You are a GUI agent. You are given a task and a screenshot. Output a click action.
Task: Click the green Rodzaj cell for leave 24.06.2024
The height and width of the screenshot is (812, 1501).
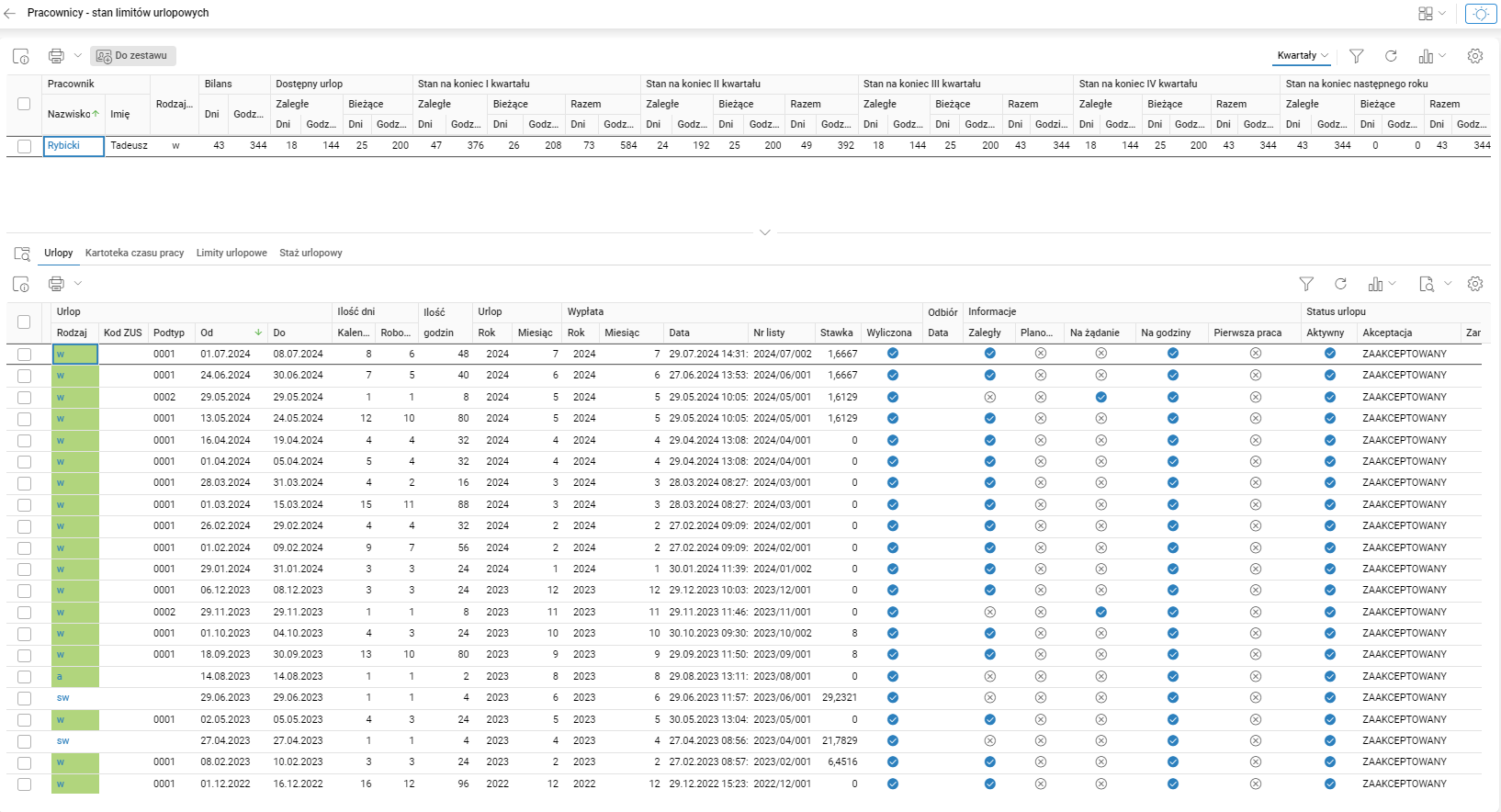pyautogui.click(x=75, y=376)
